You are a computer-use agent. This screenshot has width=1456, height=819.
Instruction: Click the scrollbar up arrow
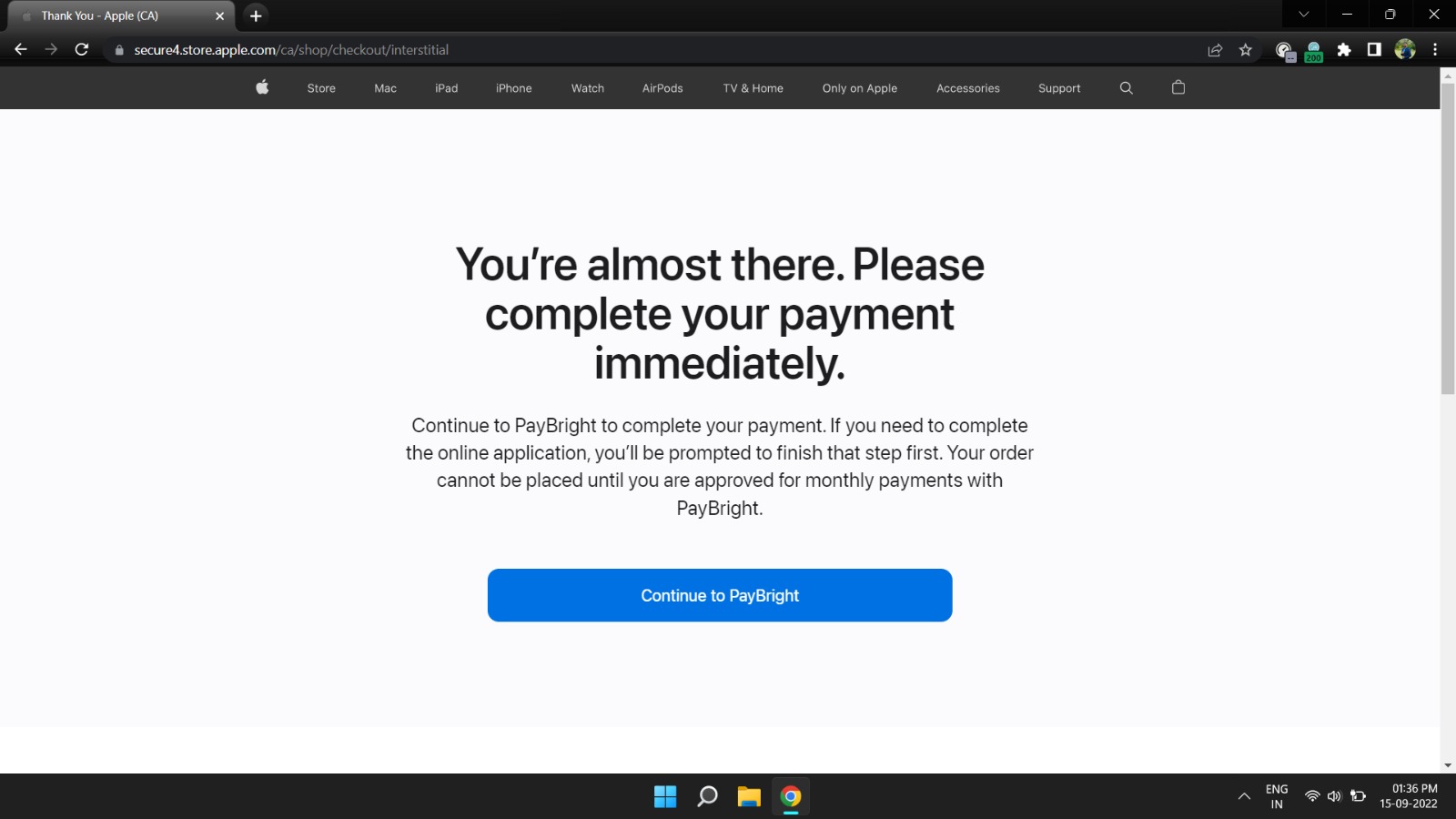[1448, 75]
